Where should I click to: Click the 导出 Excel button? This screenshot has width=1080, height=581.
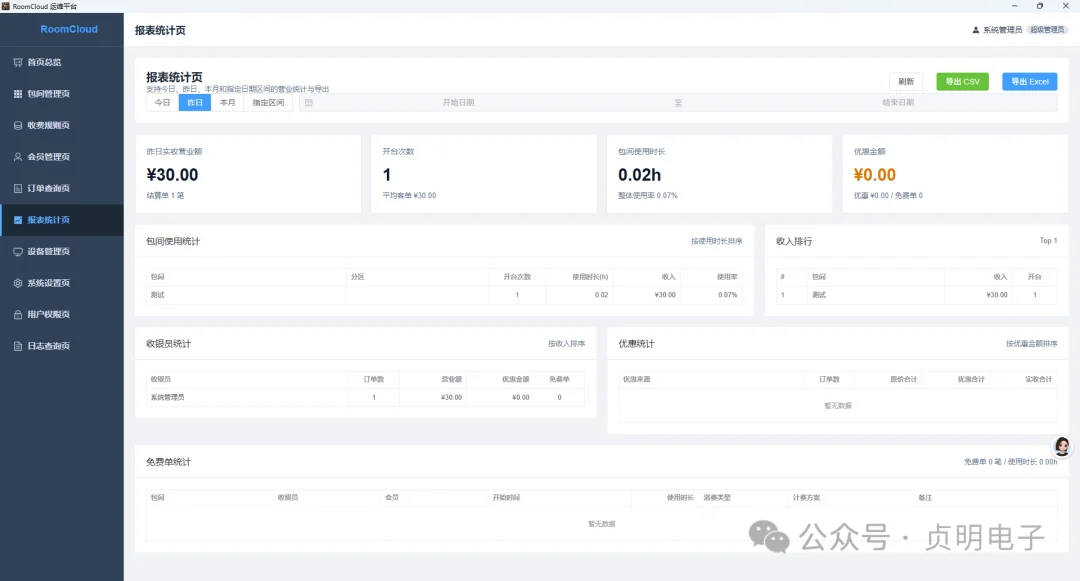click(1030, 81)
